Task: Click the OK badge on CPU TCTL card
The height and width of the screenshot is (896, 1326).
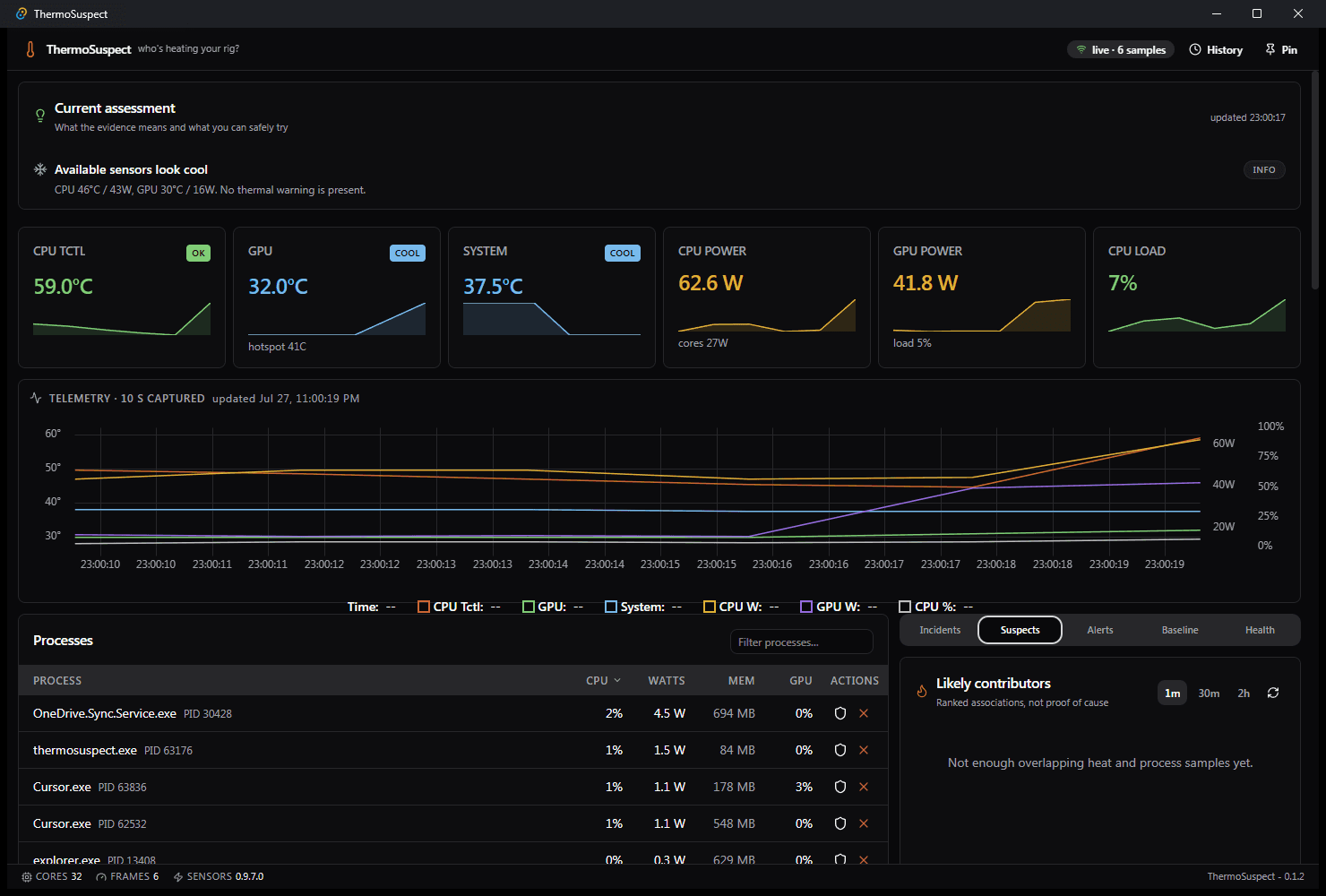Action: (198, 253)
